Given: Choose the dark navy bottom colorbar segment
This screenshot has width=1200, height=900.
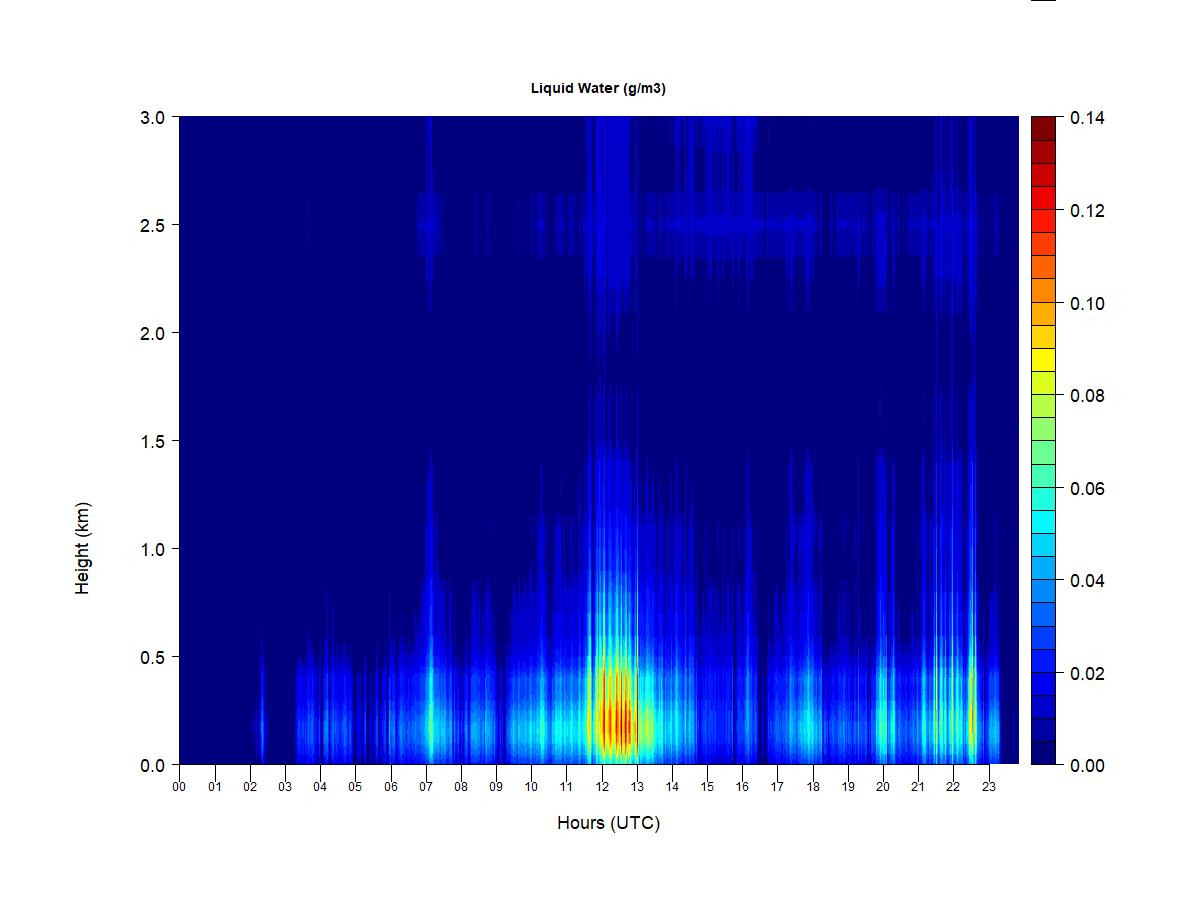Looking at the screenshot, I should coord(1043,753).
